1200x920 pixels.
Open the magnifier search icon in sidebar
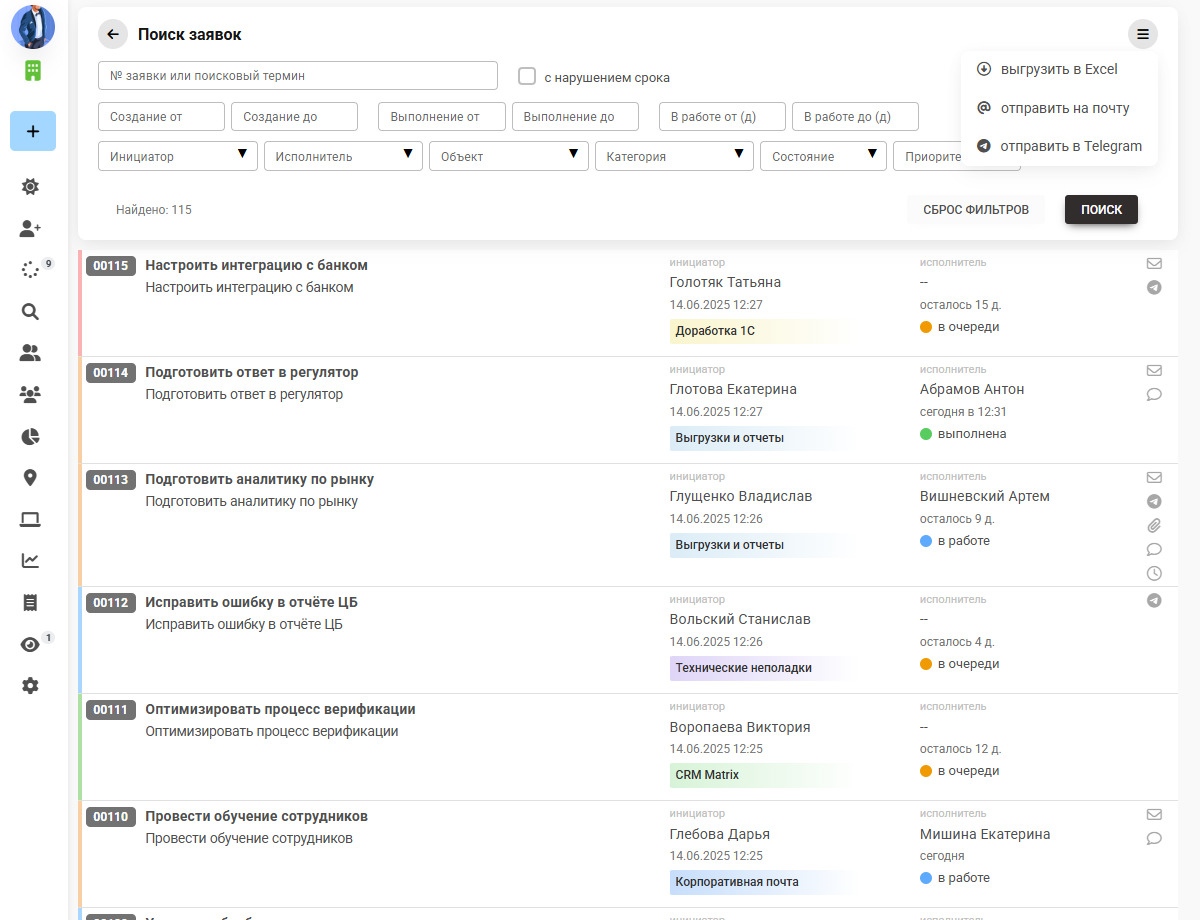click(x=30, y=311)
